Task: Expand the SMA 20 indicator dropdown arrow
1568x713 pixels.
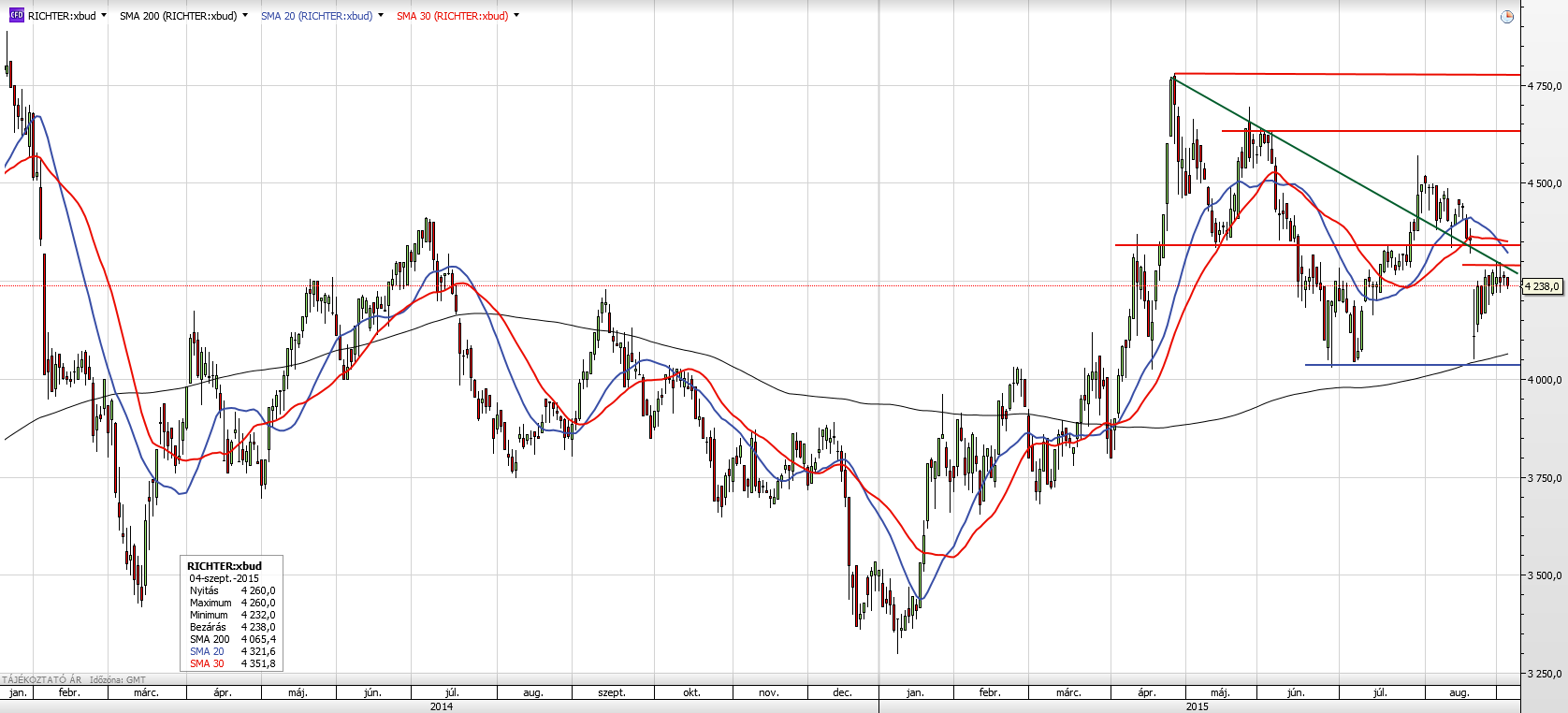Action: (x=380, y=16)
